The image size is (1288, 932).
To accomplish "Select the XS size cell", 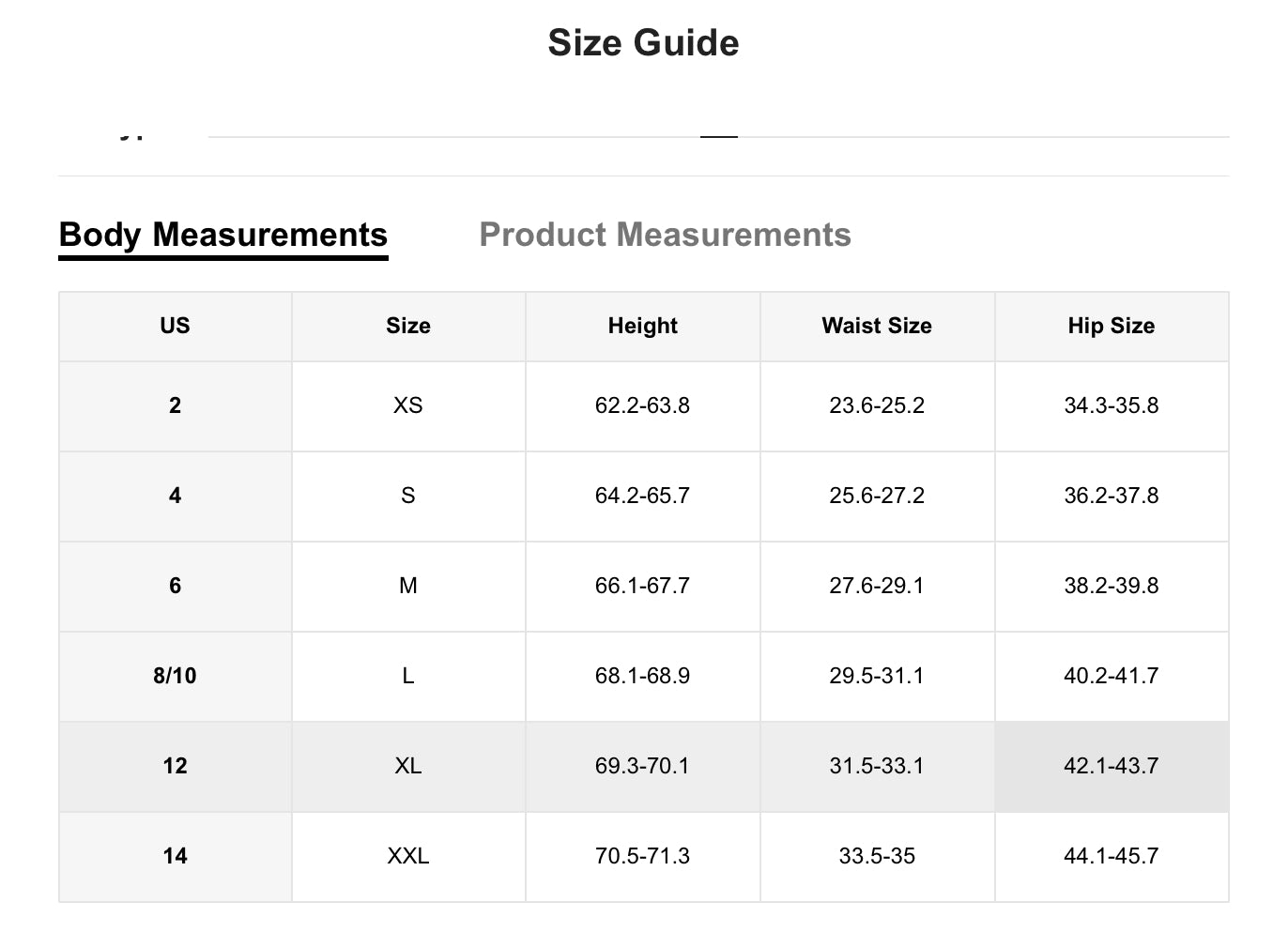I will [407, 405].
